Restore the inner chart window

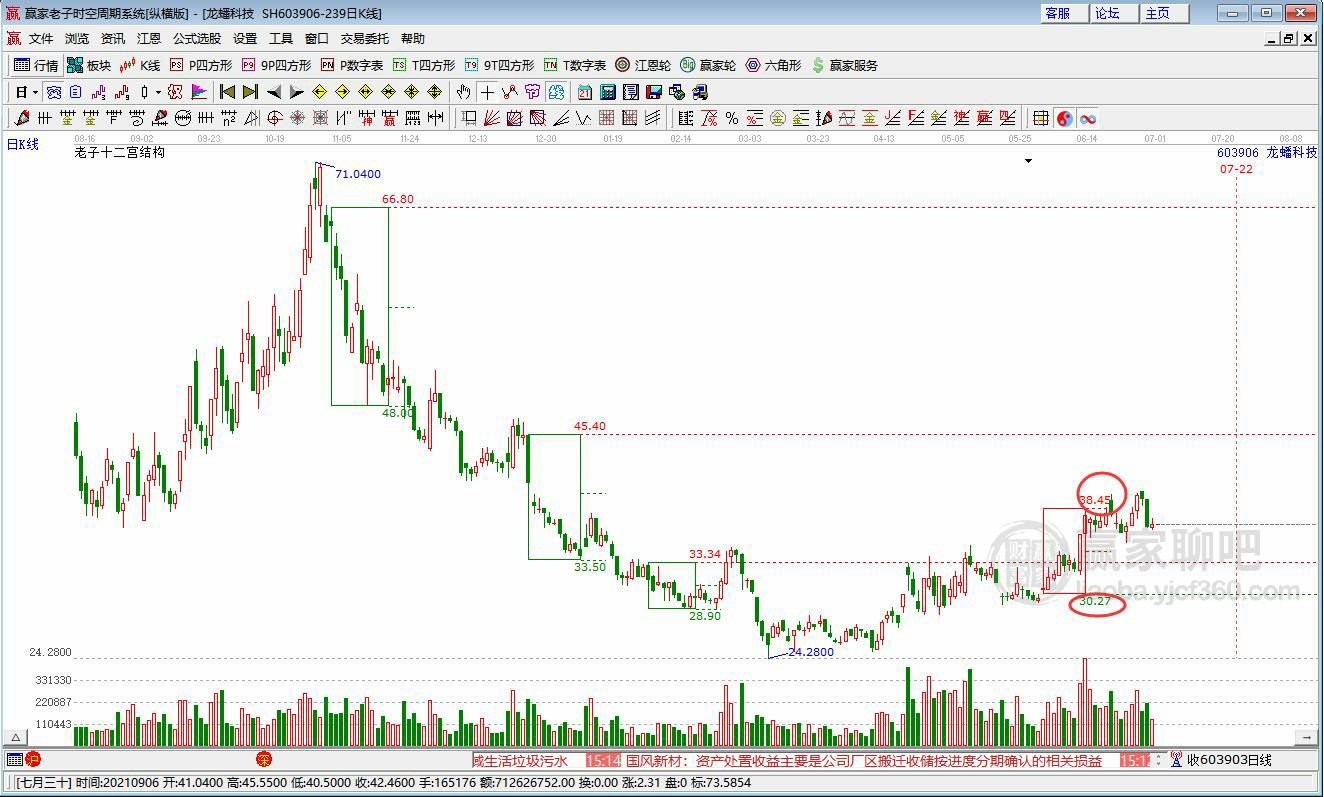point(1288,38)
